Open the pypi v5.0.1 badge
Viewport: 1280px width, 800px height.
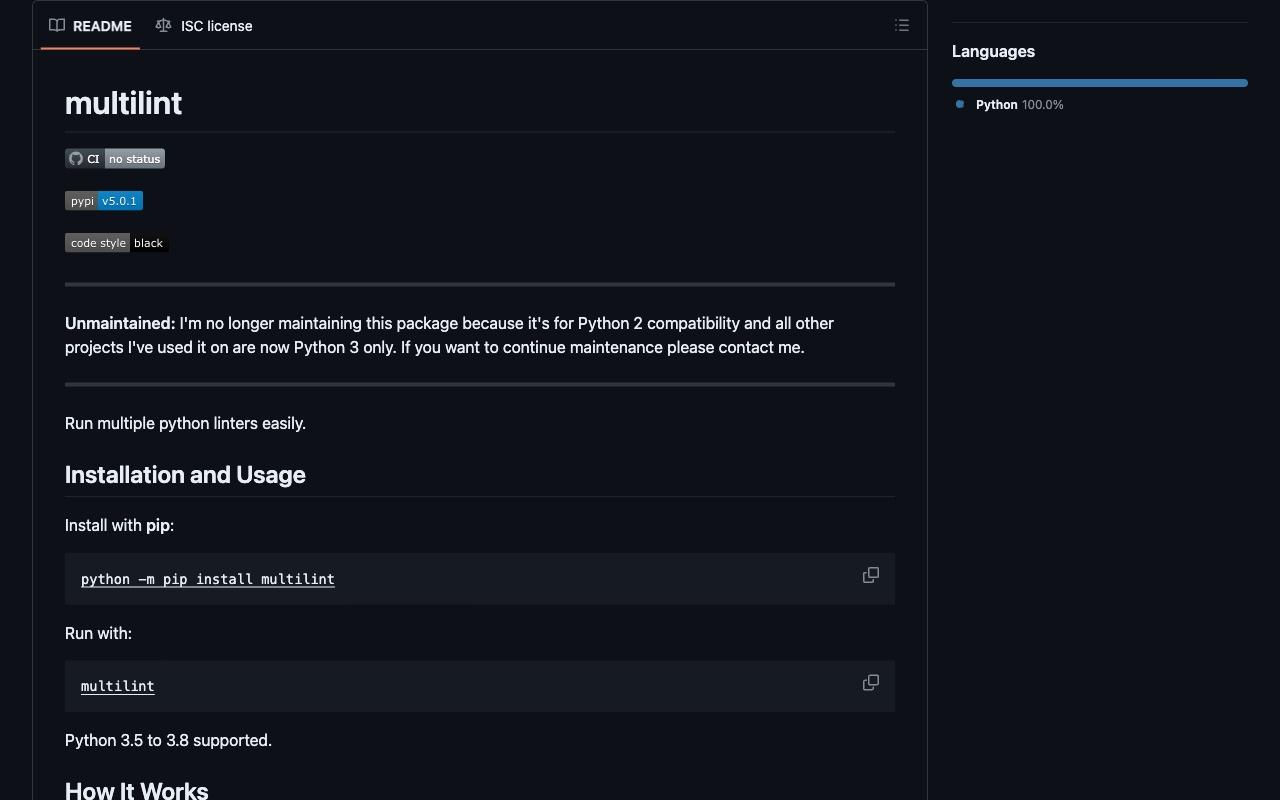click(x=104, y=201)
